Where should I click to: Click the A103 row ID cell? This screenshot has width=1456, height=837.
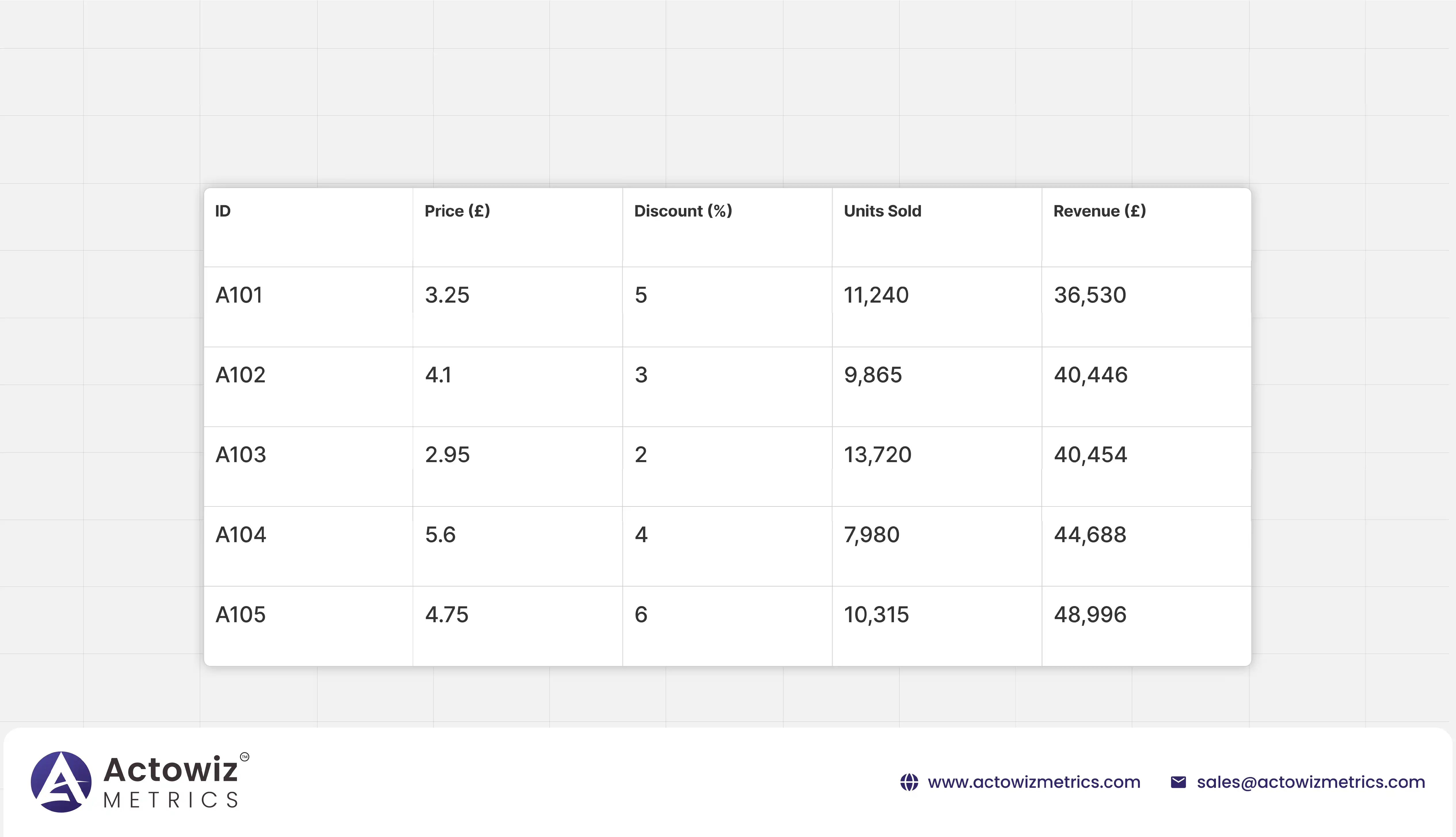click(x=241, y=455)
